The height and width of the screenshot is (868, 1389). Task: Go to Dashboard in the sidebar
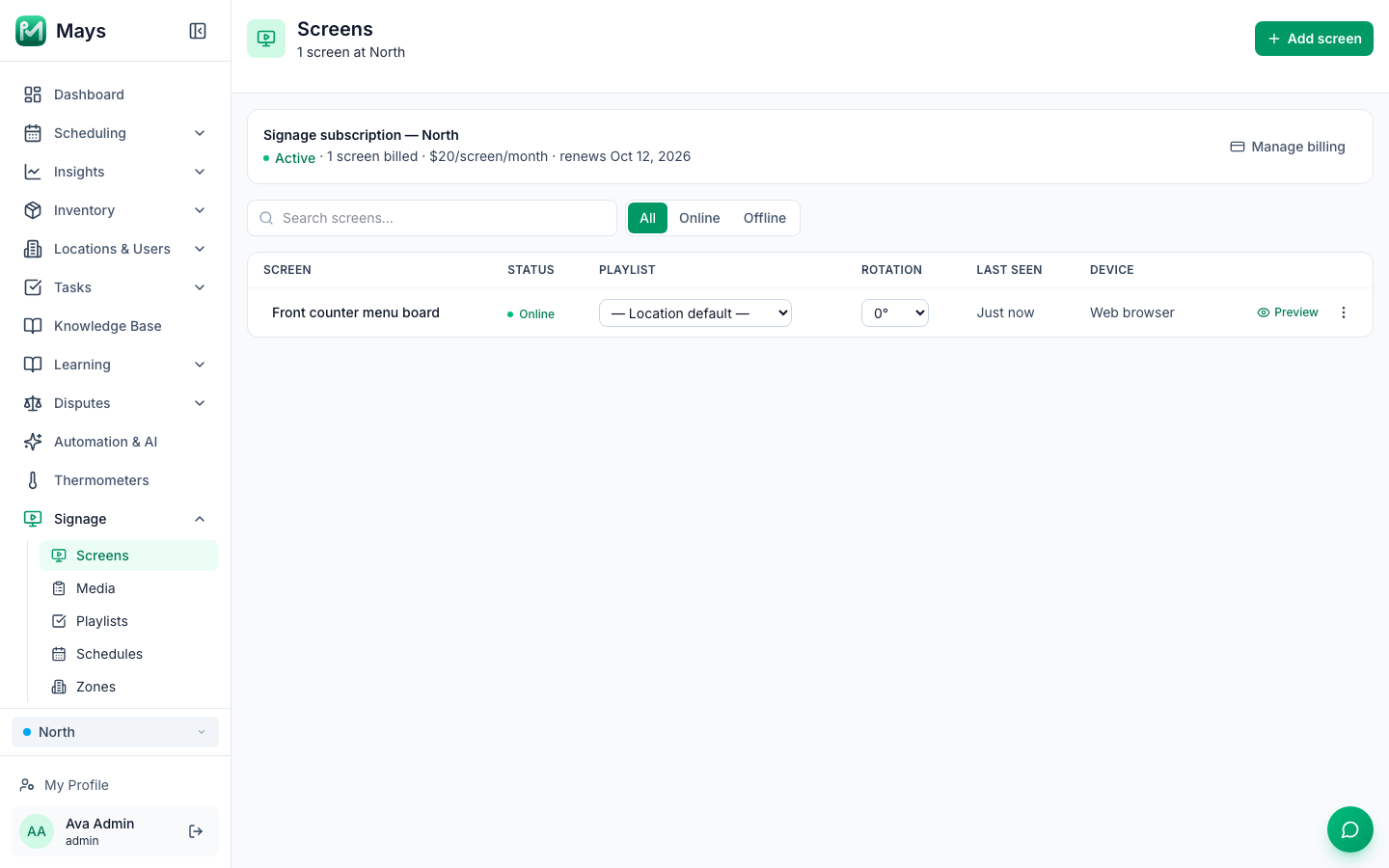coord(115,95)
